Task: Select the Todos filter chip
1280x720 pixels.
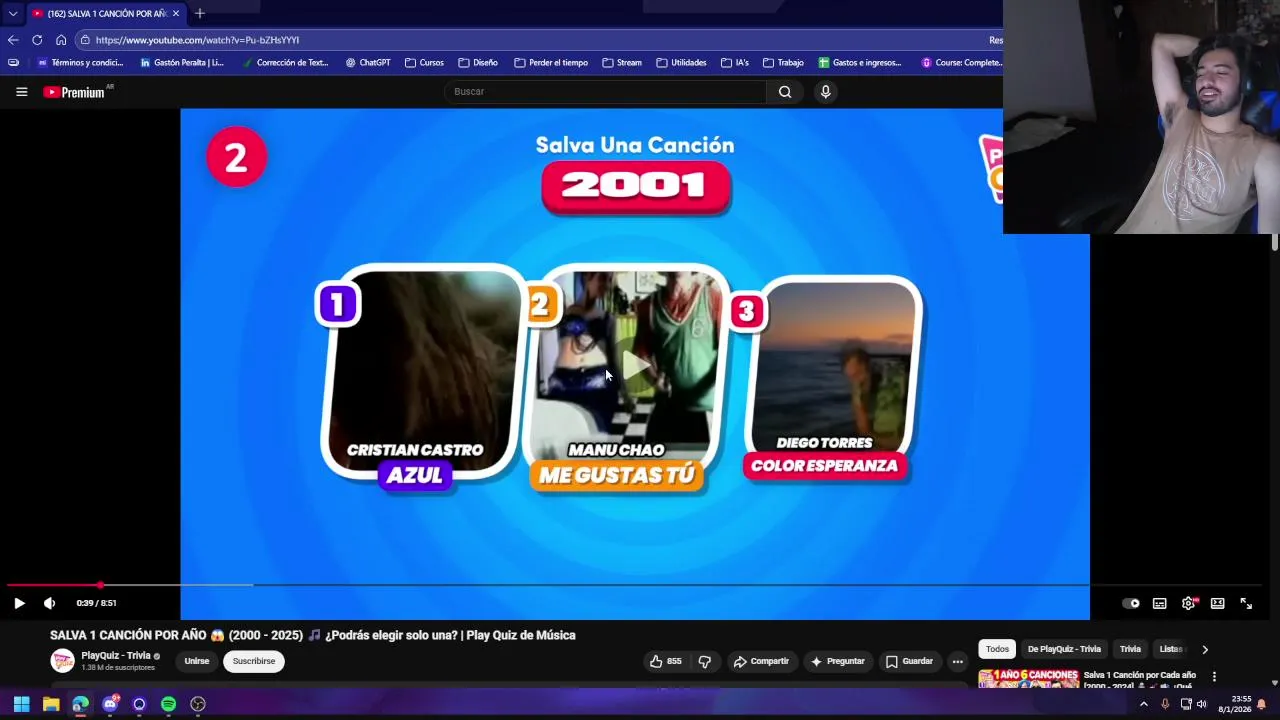Action: pyautogui.click(x=997, y=649)
